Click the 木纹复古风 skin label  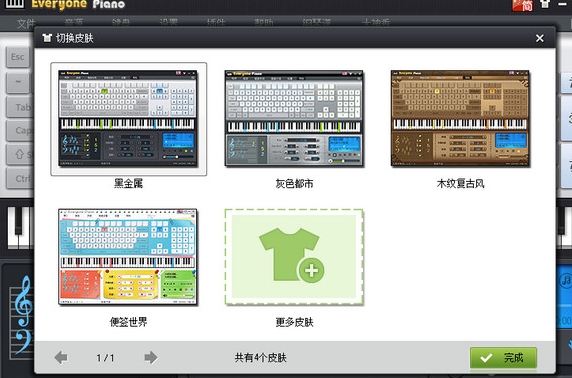click(460, 183)
